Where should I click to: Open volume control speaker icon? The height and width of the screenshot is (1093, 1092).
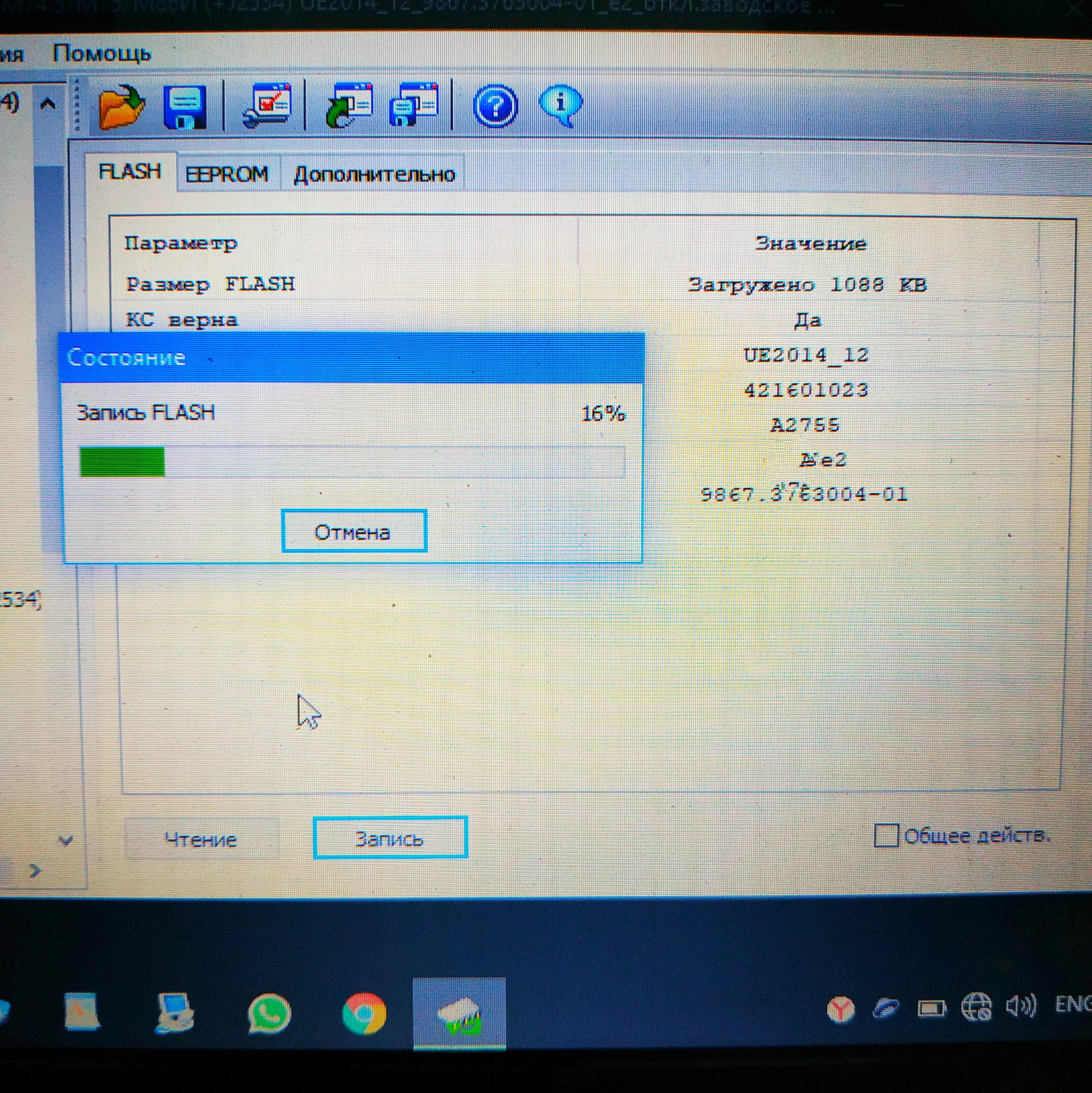pos(1021,1006)
